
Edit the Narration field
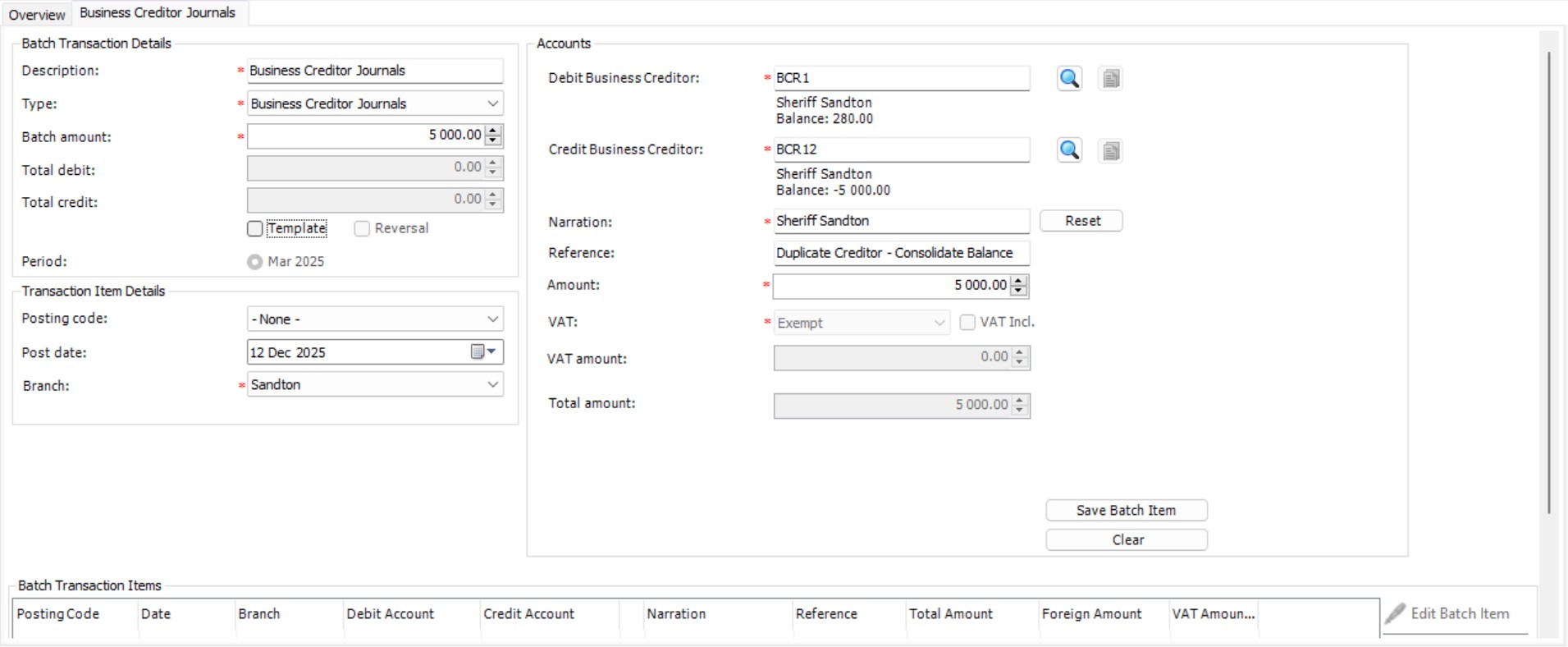[x=901, y=221]
